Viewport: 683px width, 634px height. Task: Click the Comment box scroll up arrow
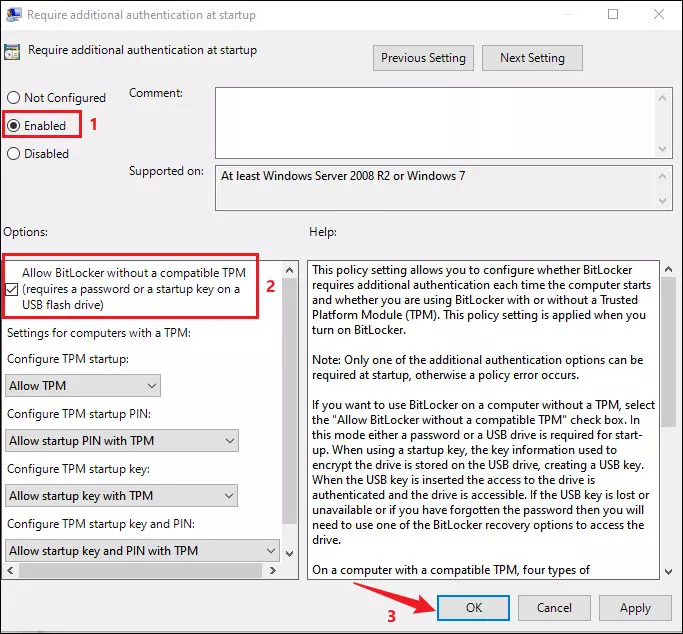tap(663, 98)
